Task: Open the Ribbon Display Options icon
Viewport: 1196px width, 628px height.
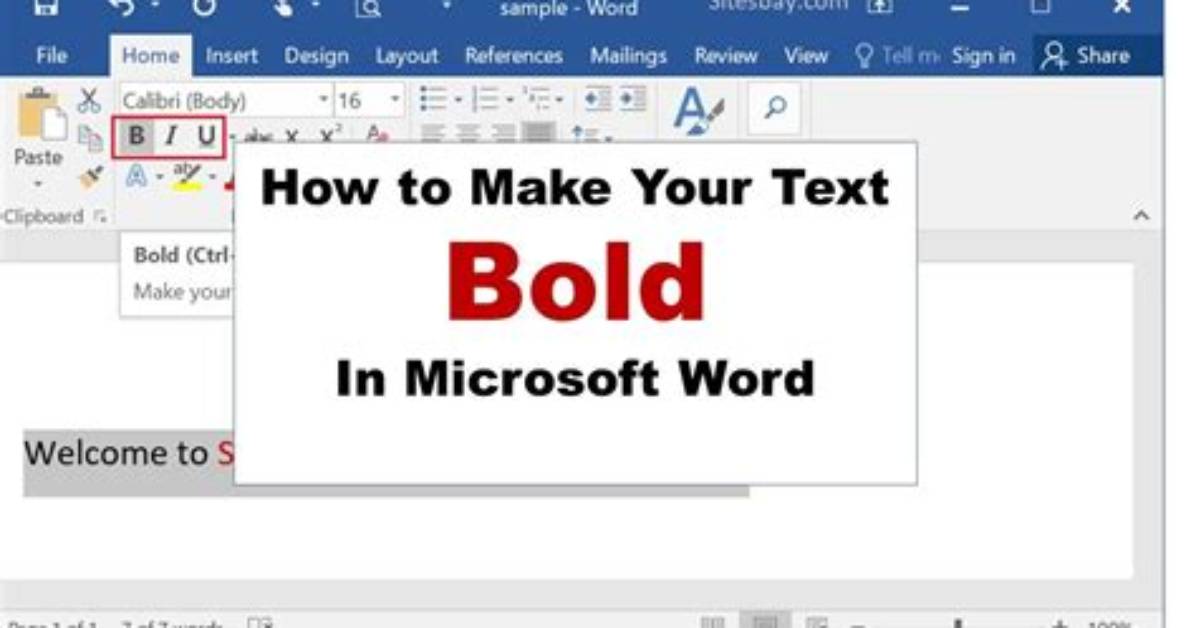Action: click(879, 7)
